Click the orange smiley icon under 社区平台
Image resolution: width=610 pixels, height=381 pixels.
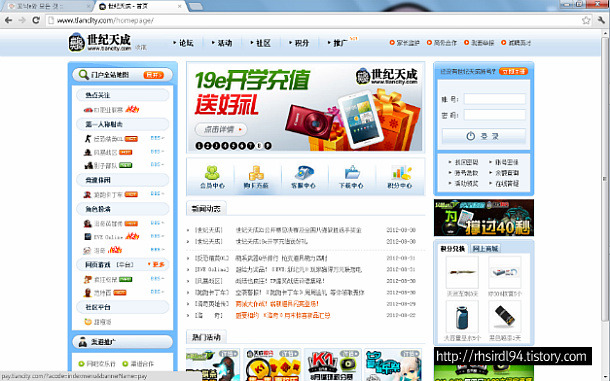(x=88, y=322)
